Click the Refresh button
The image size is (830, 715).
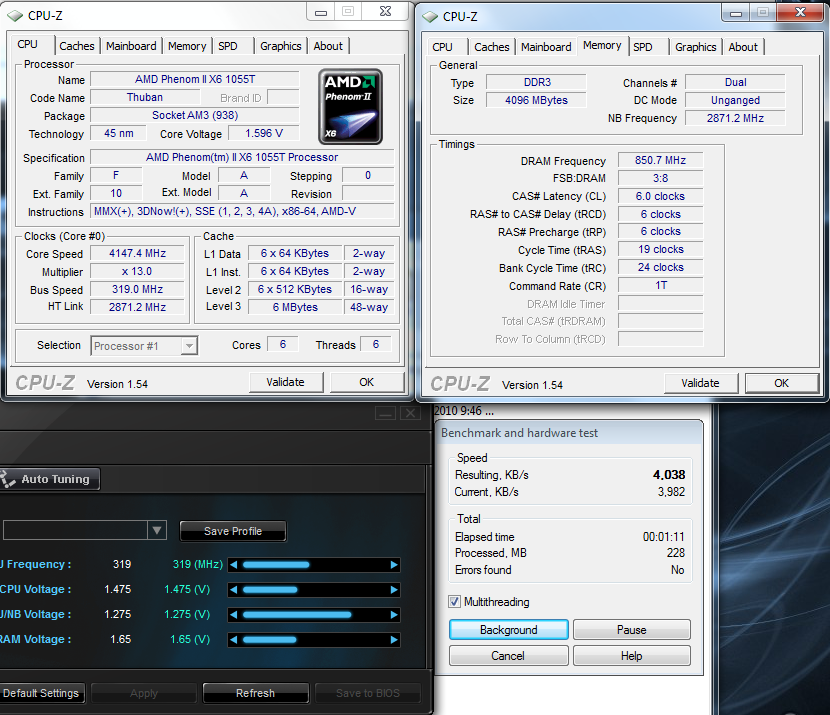point(256,693)
